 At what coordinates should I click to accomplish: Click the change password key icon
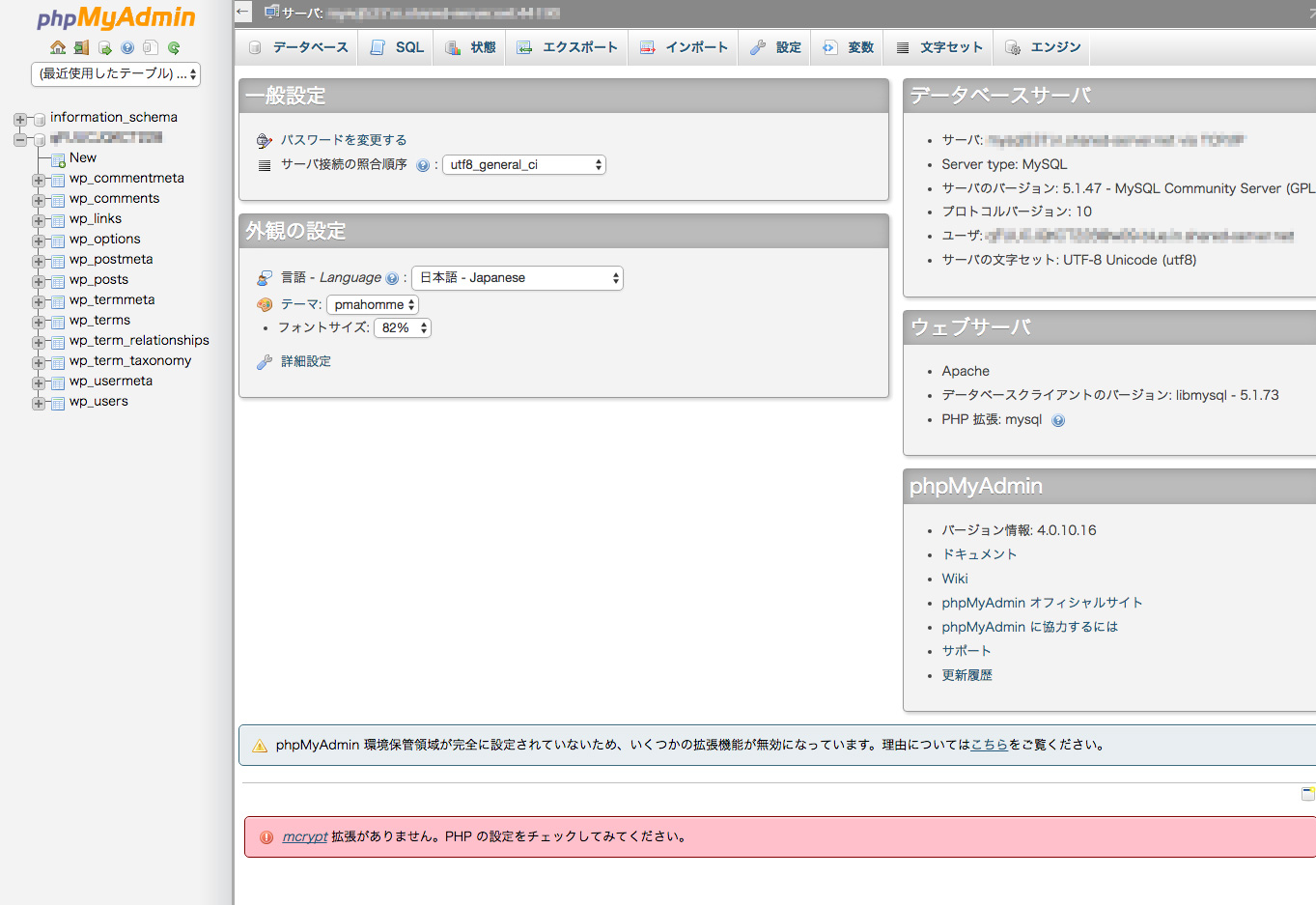[x=265, y=141]
